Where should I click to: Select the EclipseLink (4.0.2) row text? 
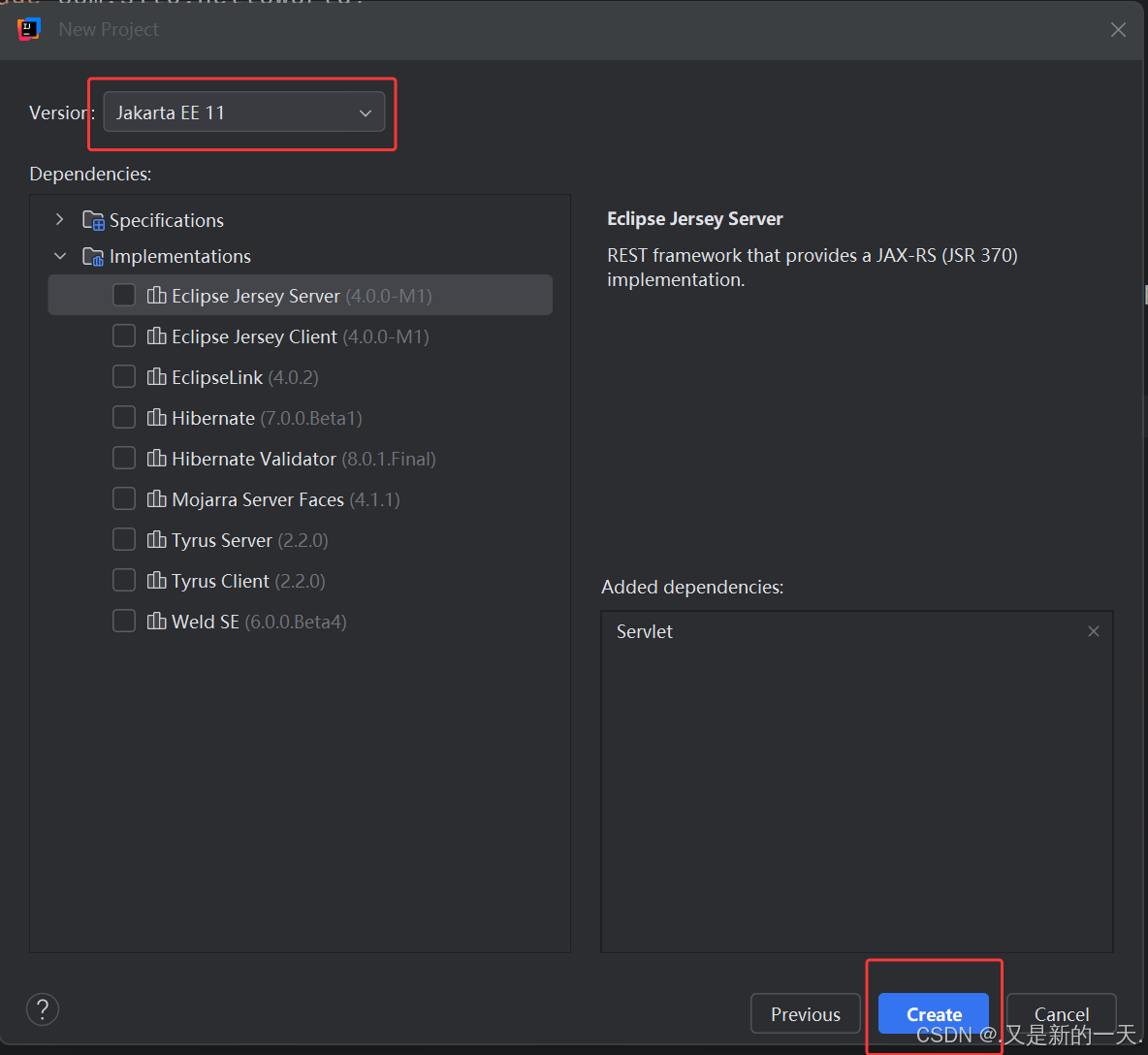pos(245,378)
